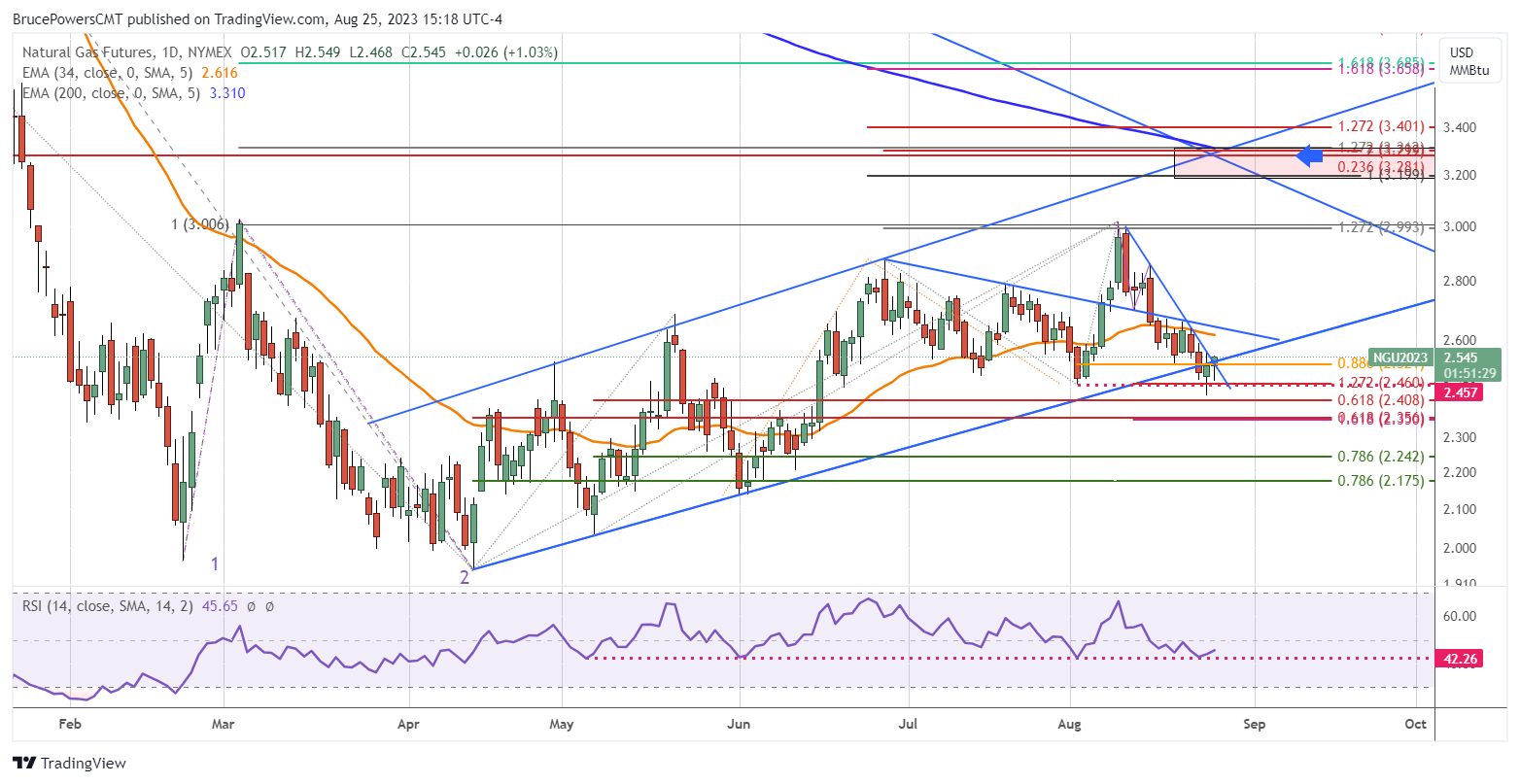Click the 0.618 (2.408) Fibonacci label
The height and width of the screenshot is (784, 1520).
point(1381,399)
